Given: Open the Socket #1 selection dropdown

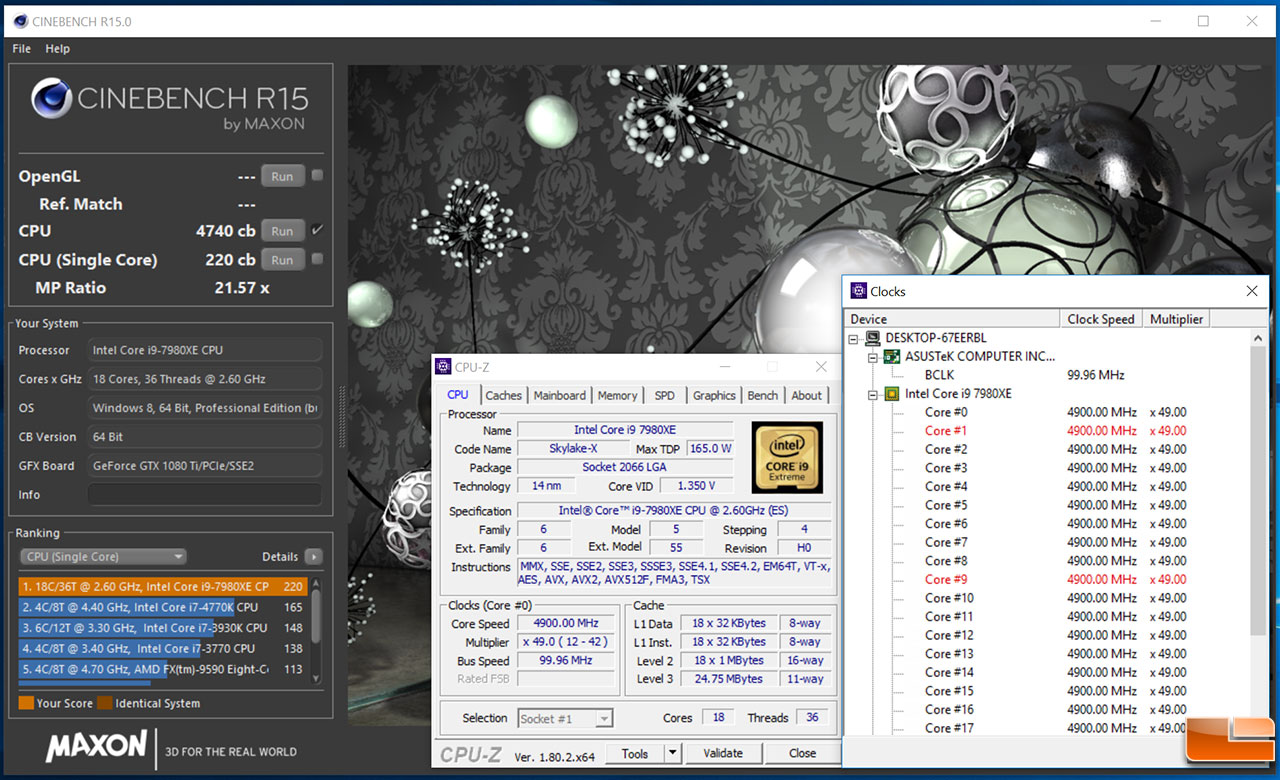Looking at the screenshot, I should pyautogui.click(x=565, y=718).
